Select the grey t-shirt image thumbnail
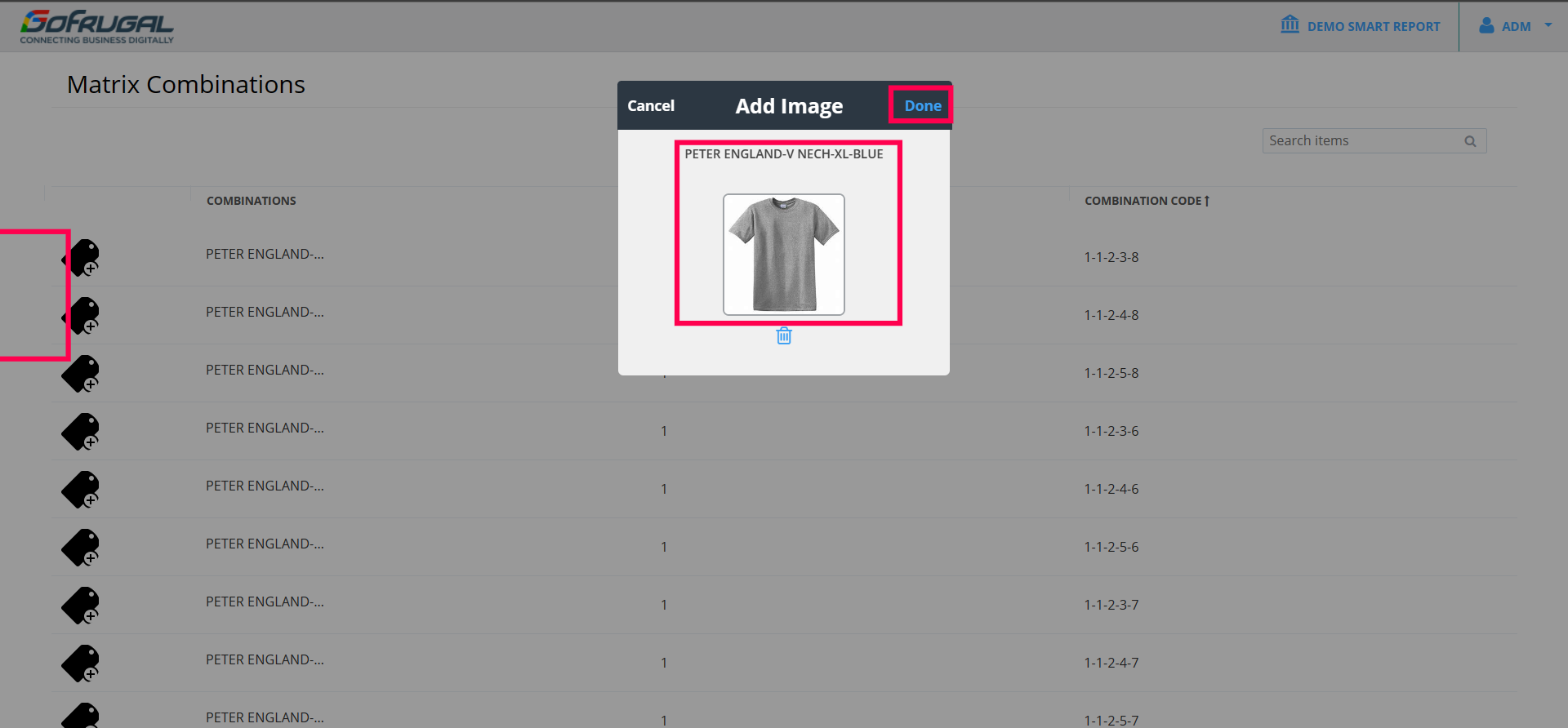Image resolution: width=1568 pixels, height=728 pixels. pyautogui.click(x=784, y=255)
